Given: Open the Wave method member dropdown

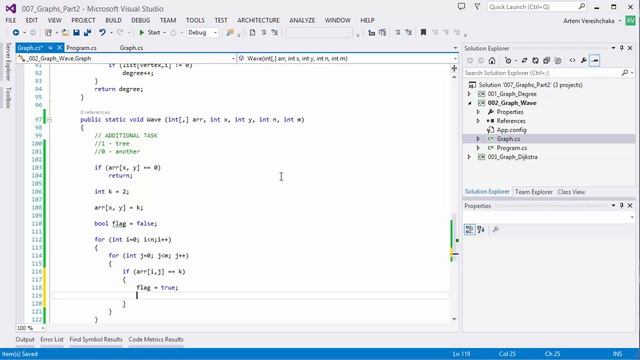Looking at the screenshot, I should click(x=347, y=58).
